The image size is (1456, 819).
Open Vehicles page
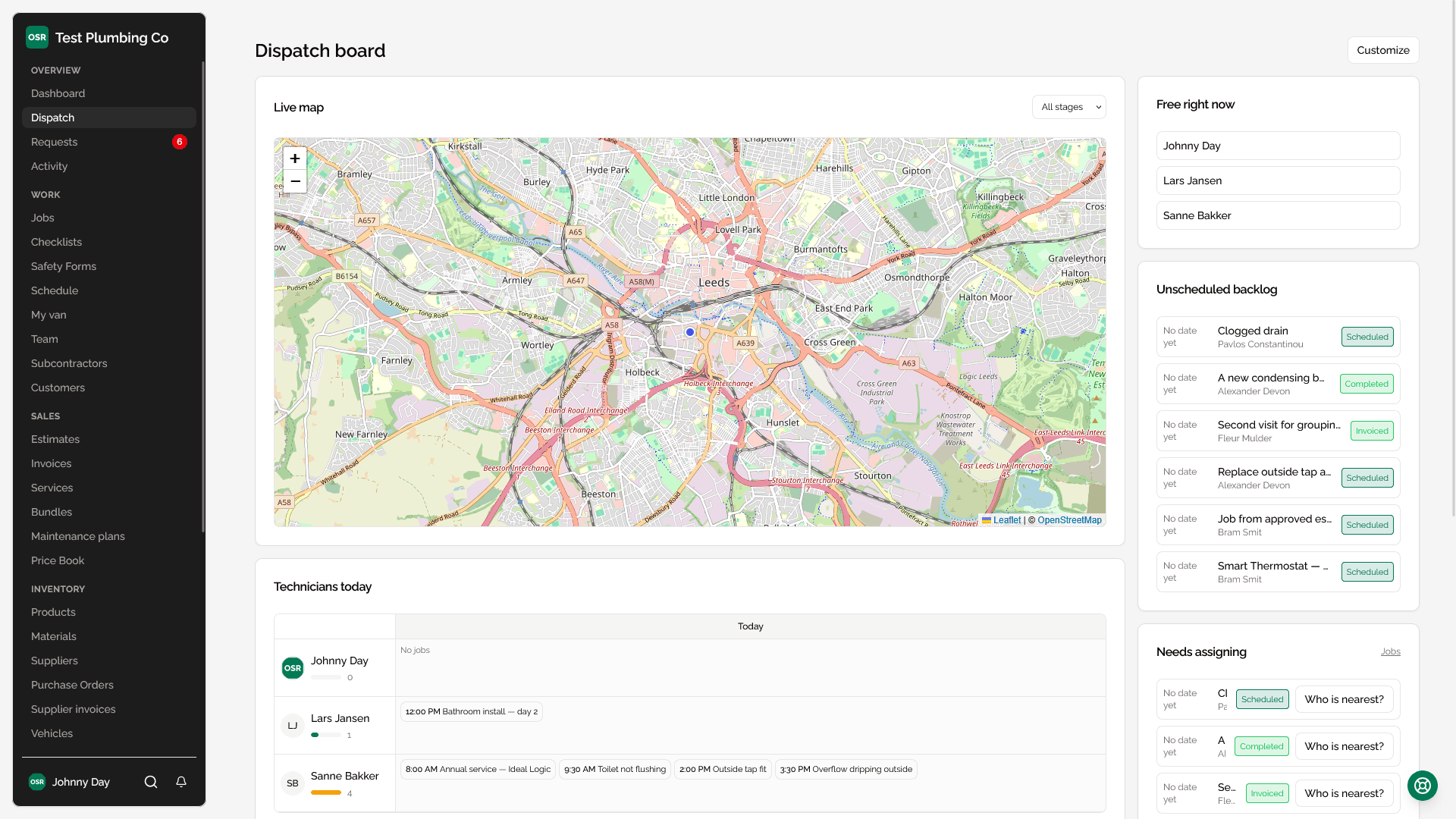109,733
